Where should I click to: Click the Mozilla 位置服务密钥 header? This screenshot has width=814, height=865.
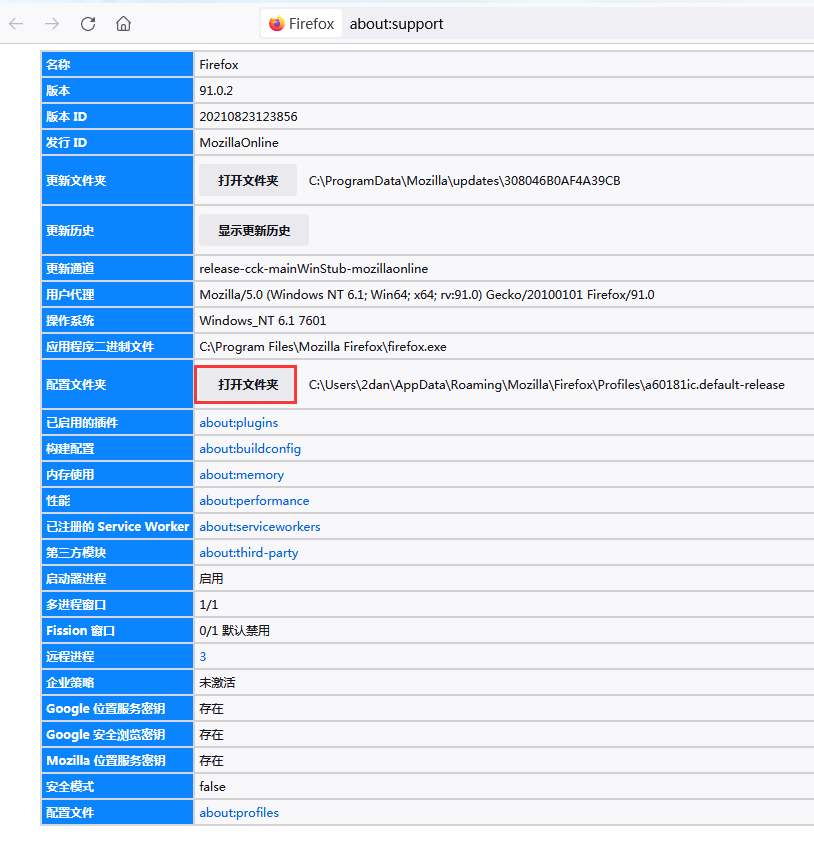[117, 761]
